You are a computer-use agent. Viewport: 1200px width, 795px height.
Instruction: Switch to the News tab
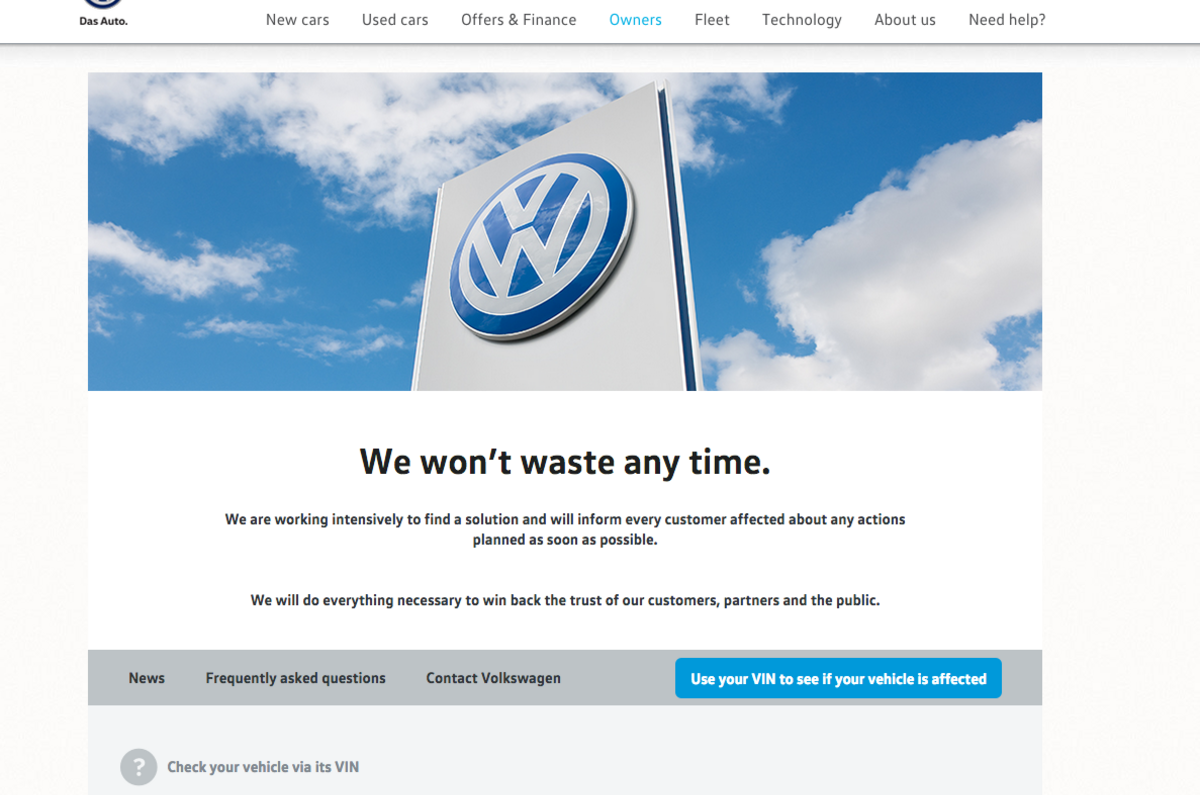(x=146, y=677)
